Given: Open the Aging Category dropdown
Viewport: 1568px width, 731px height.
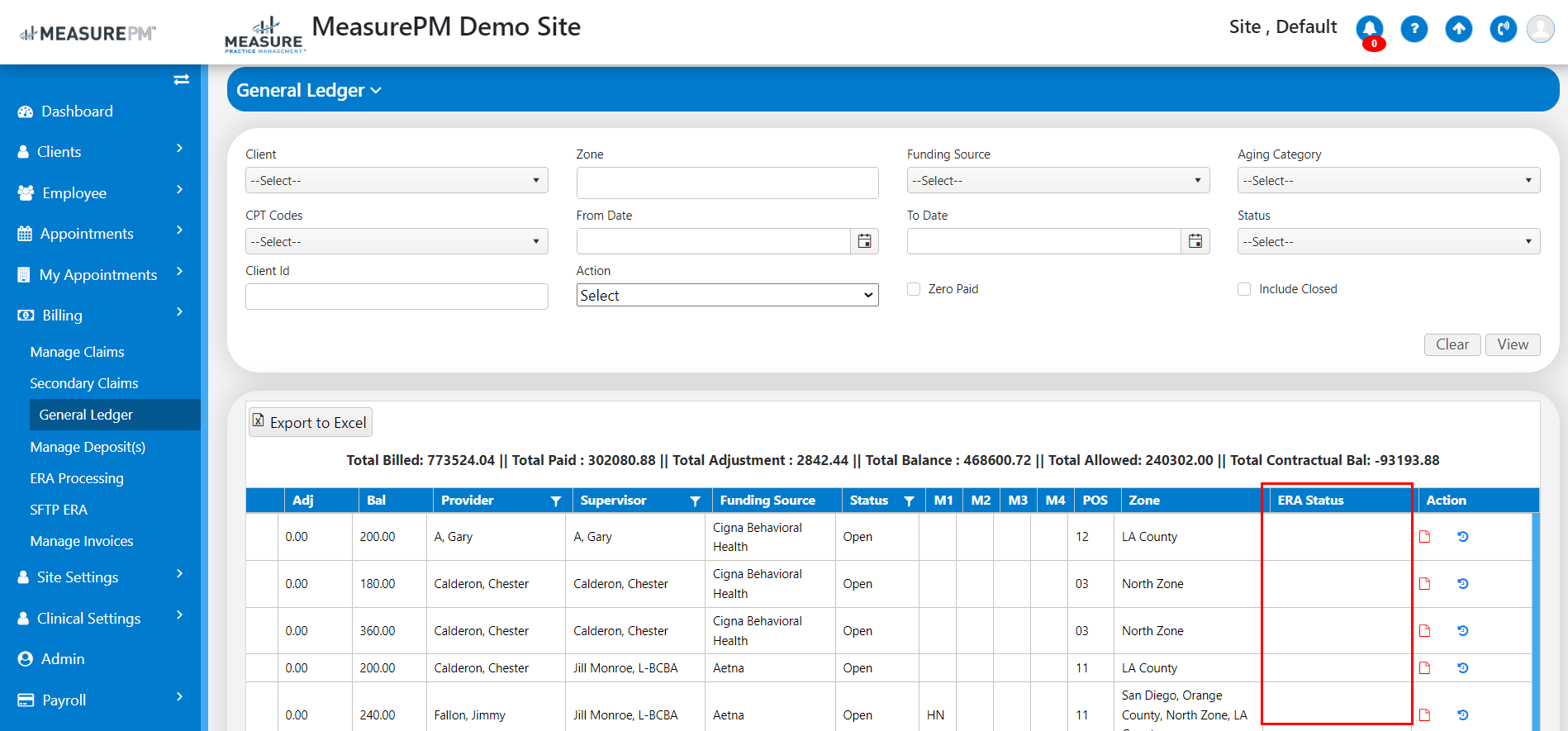Looking at the screenshot, I should (1389, 180).
